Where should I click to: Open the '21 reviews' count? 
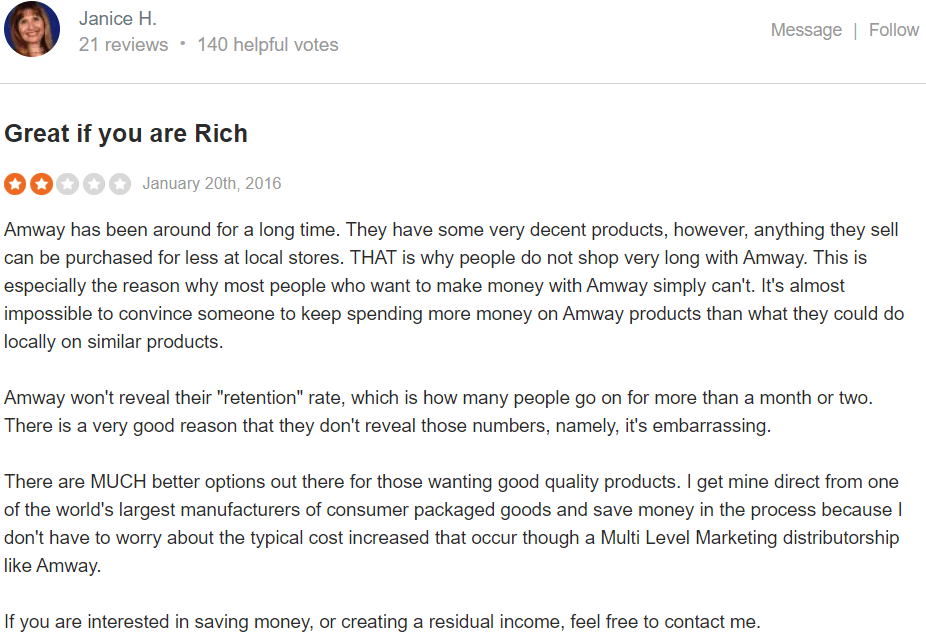click(x=123, y=45)
